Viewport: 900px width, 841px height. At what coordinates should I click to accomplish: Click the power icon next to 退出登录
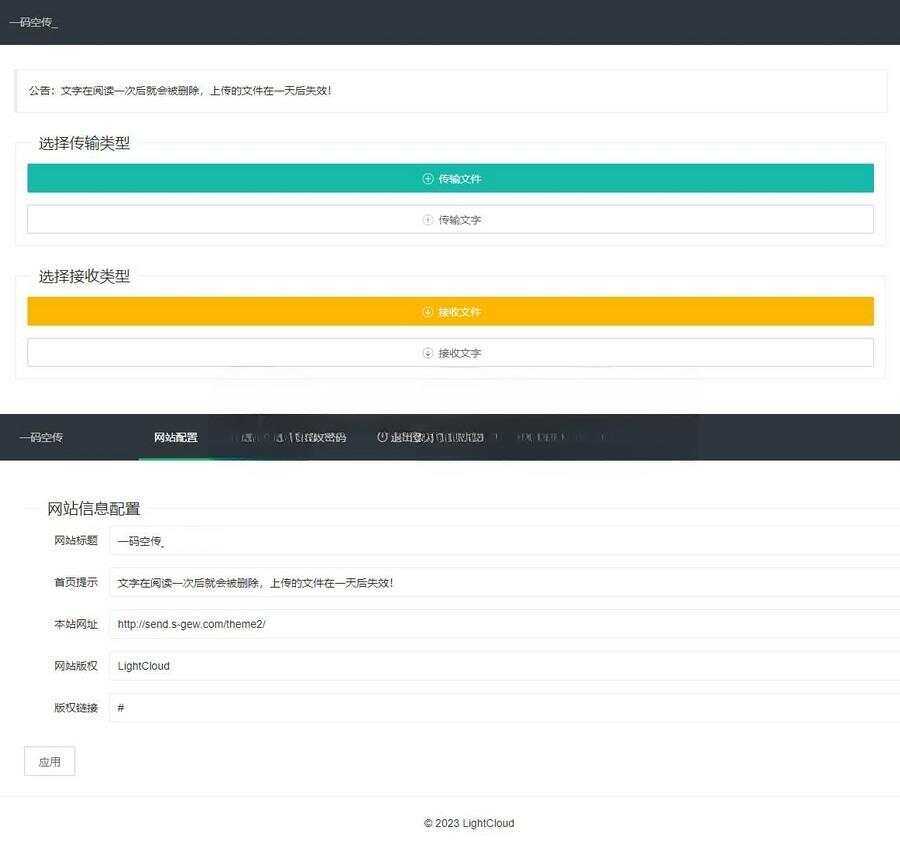pos(382,437)
